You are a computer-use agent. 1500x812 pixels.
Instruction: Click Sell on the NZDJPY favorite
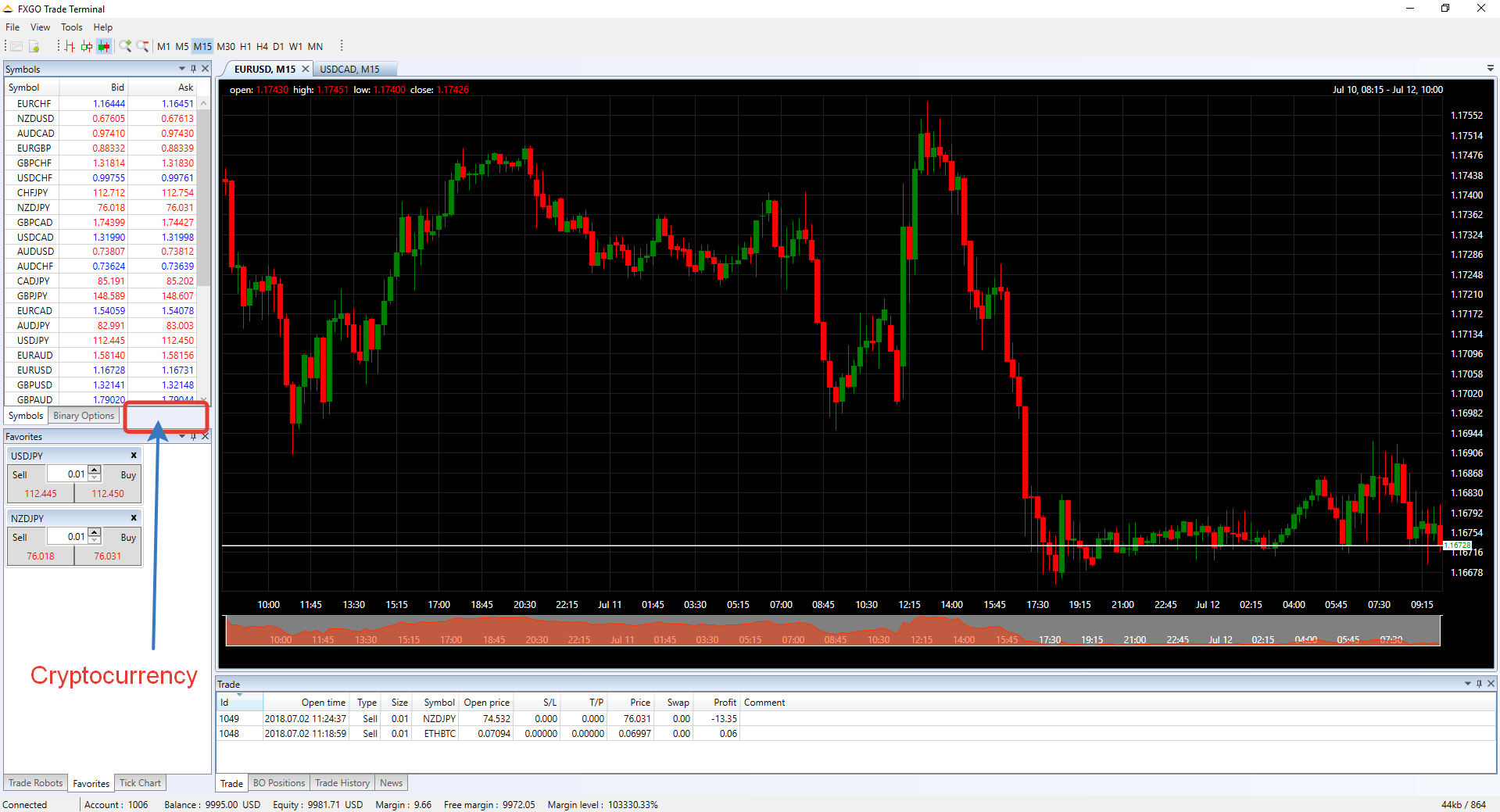pos(20,538)
